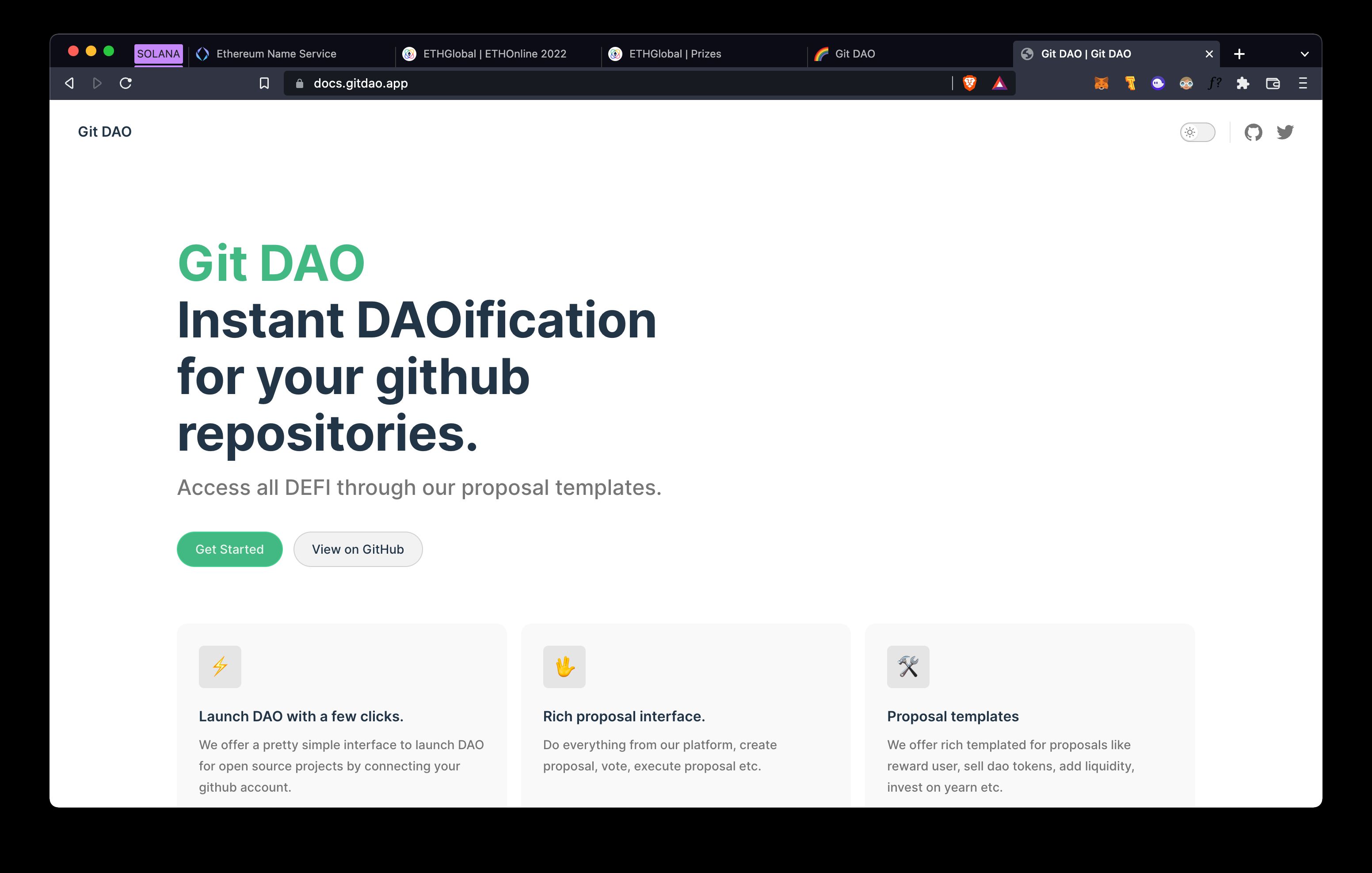Click the forward navigation arrow
Viewport: 1372px width, 873px height.
(x=97, y=83)
